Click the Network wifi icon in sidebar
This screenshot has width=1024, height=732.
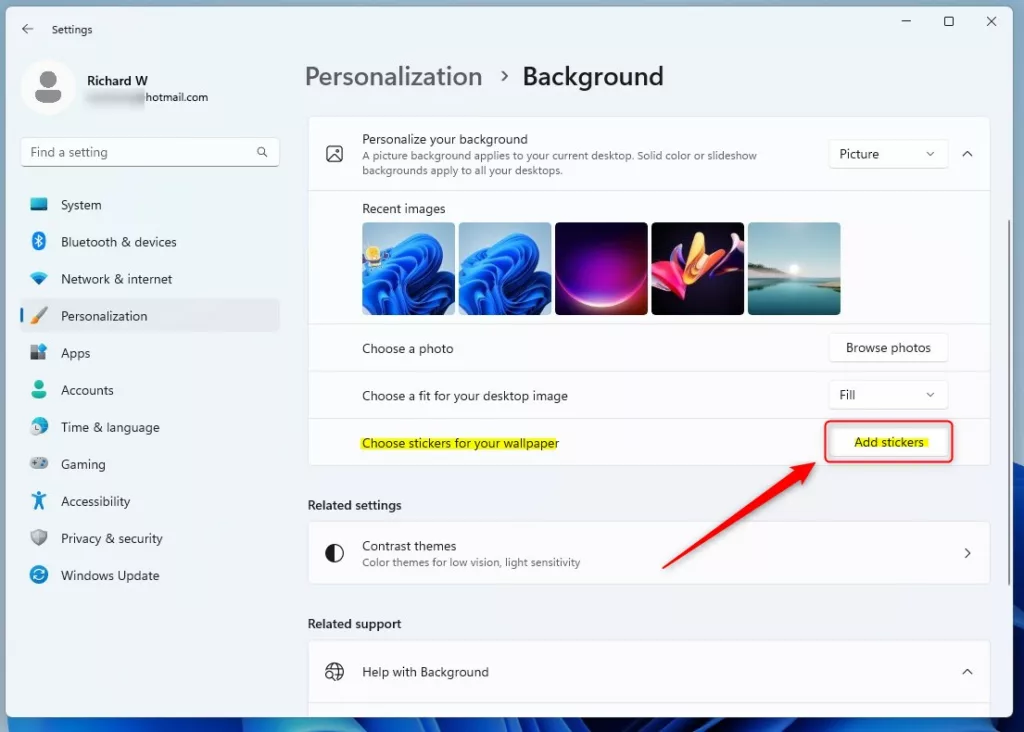[x=39, y=279]
